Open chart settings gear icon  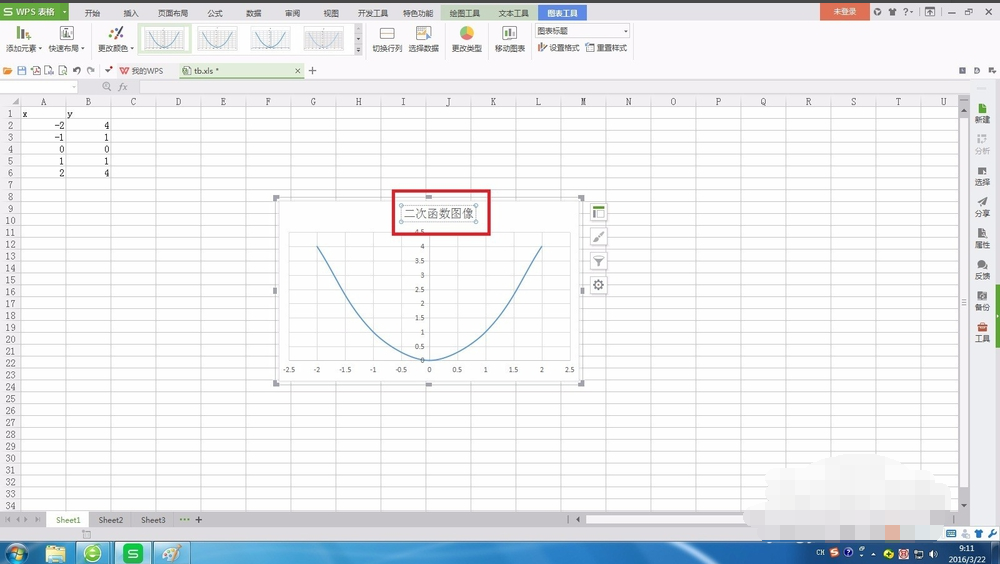coord(598,285)
